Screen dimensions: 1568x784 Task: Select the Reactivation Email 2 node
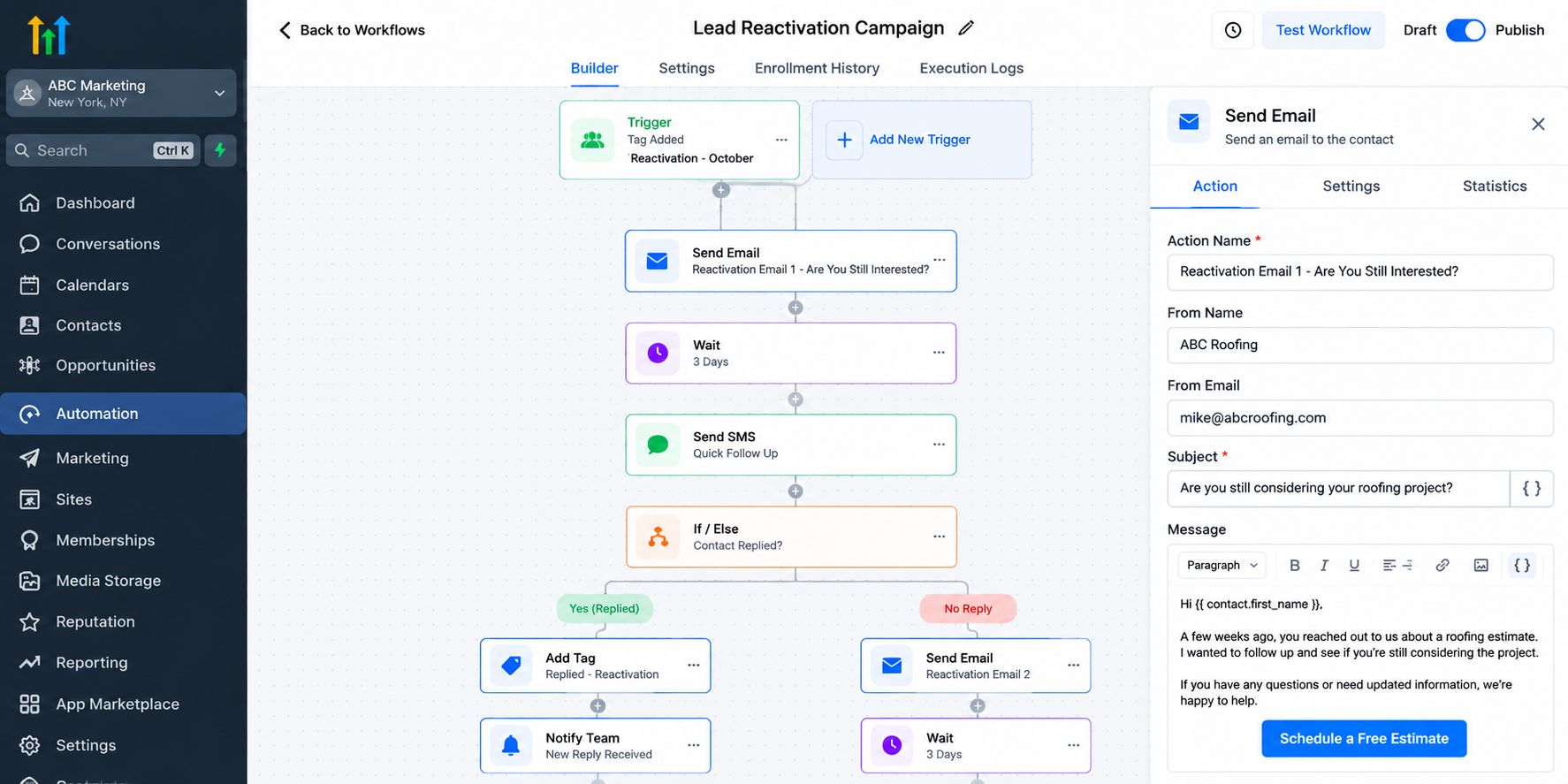tap(976, 666)
